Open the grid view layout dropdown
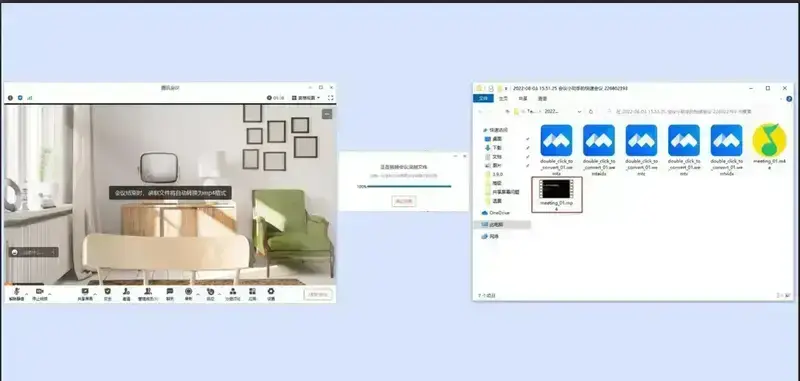 coord(306,97)
